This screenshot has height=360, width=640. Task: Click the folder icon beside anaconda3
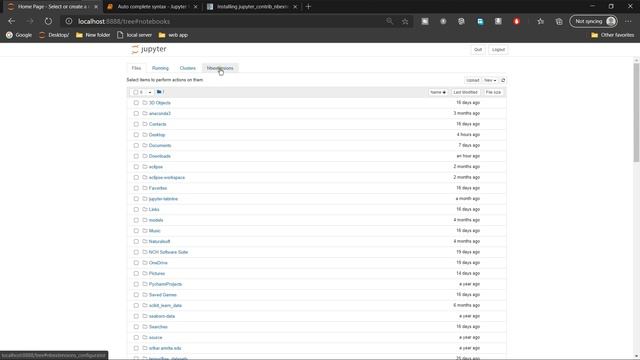point(145,113)
